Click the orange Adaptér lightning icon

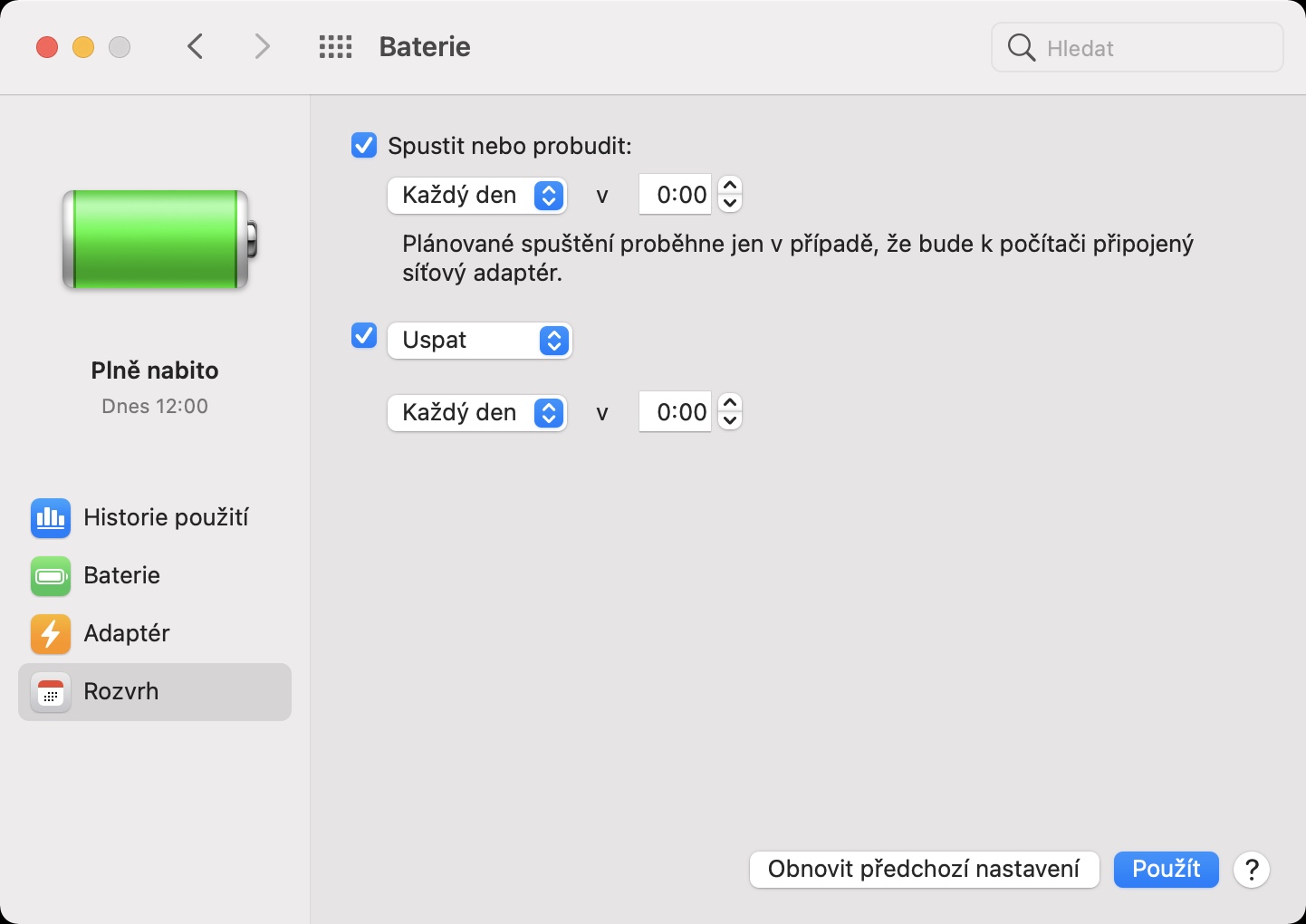(51, 634)
